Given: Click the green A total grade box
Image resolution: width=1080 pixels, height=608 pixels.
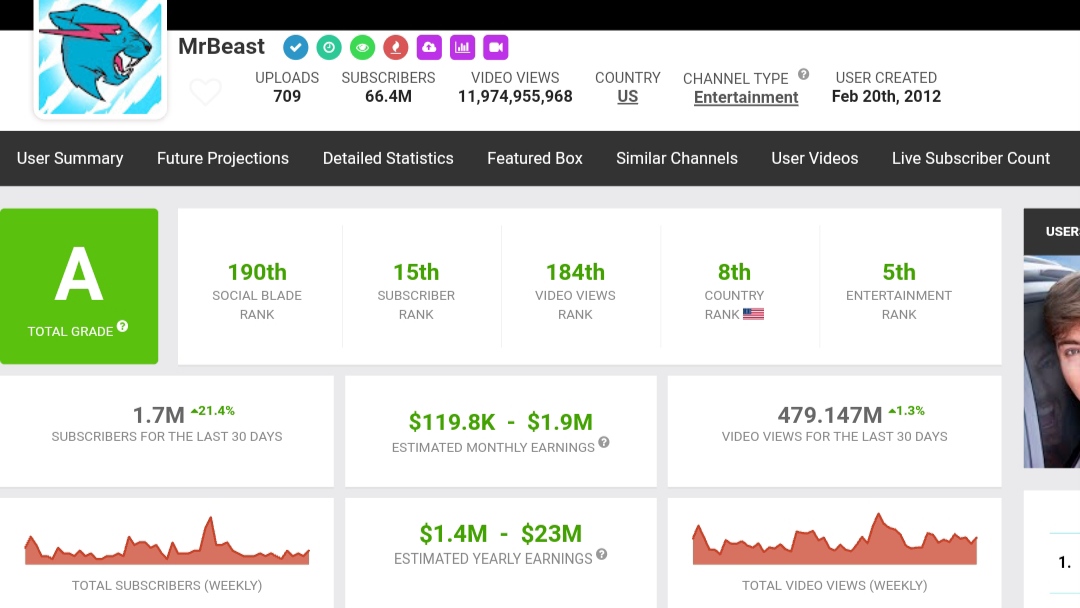Looking at the screenshot, I should point(79,286).
